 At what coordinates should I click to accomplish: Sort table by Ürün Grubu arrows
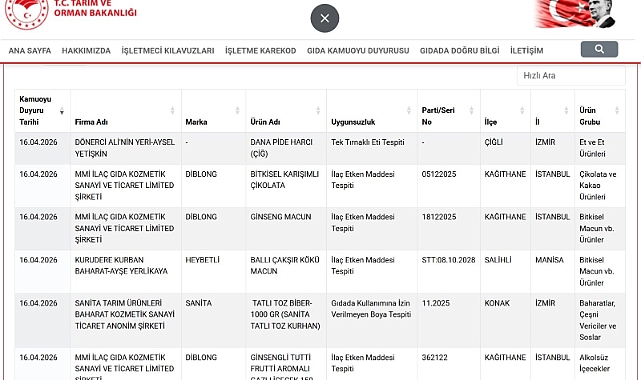(617, 110)
